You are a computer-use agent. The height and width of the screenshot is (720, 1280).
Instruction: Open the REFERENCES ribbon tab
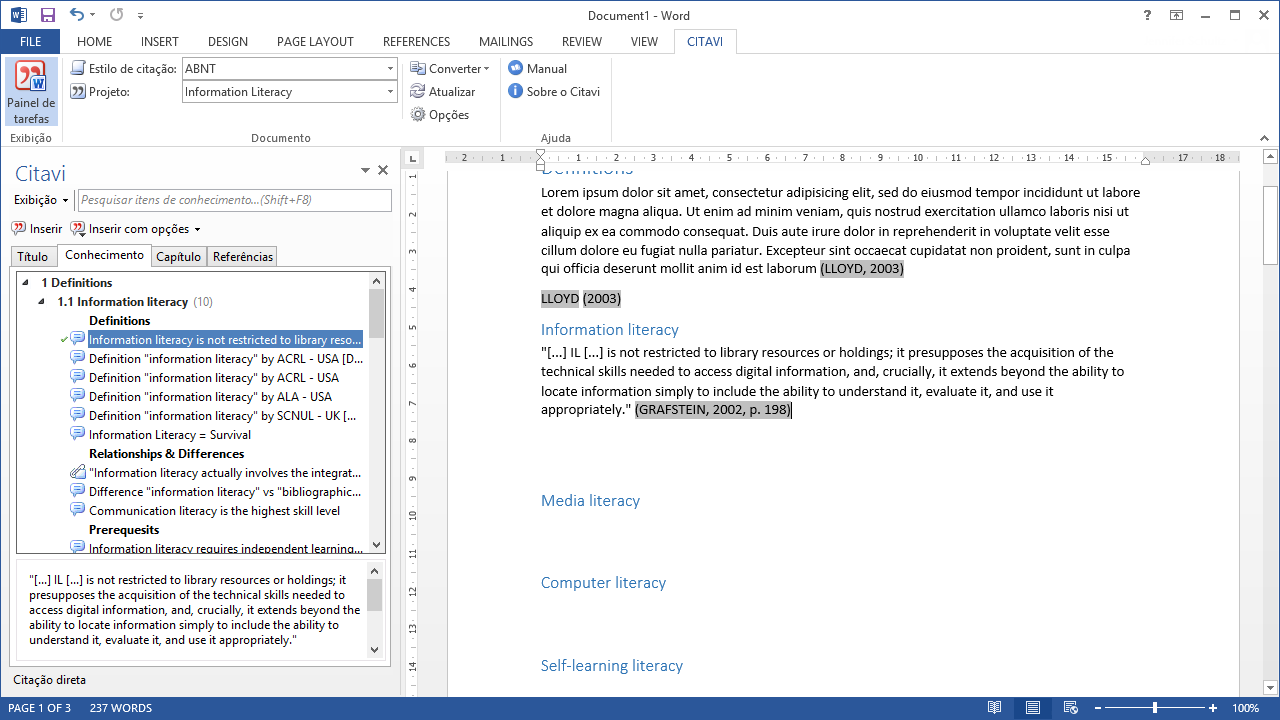click(x=417, y=42)
